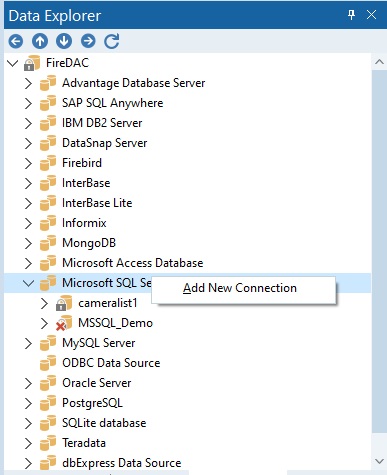Pin the Data Explorer panel
The width and height of the screenshot is (387, 475).
(351, 15)
